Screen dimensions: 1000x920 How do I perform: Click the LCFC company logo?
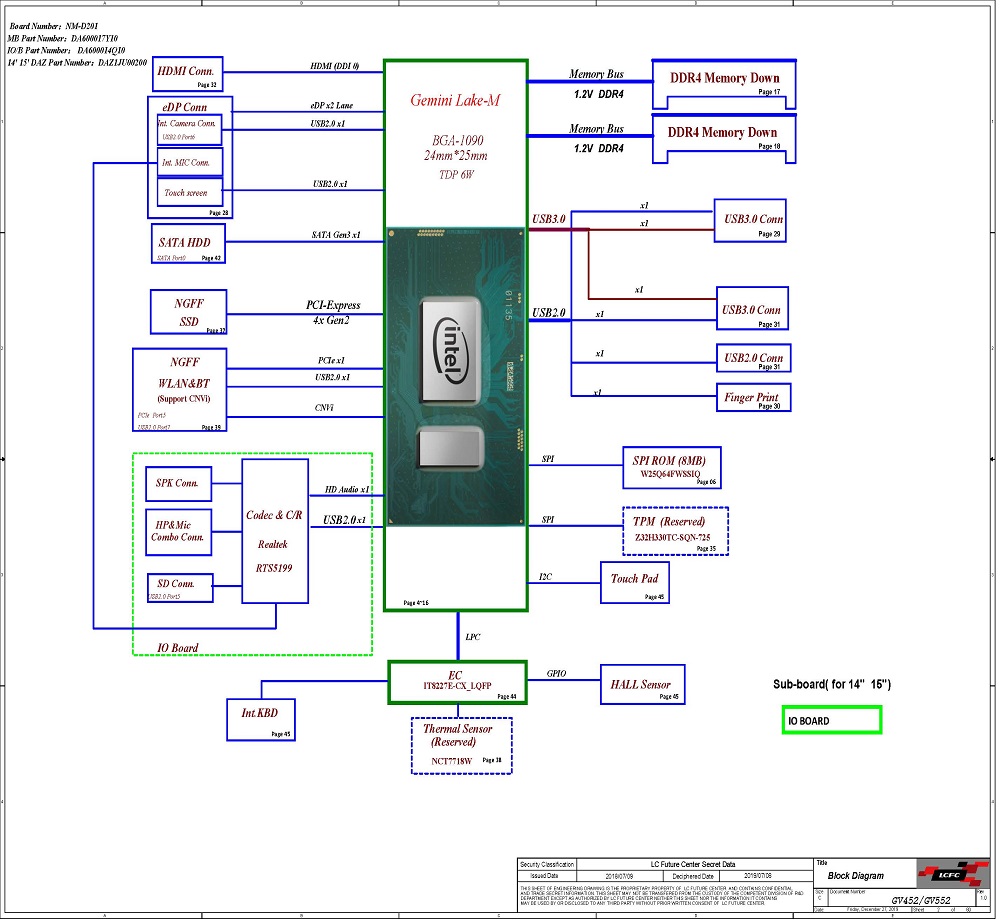[x=952, y=874]
